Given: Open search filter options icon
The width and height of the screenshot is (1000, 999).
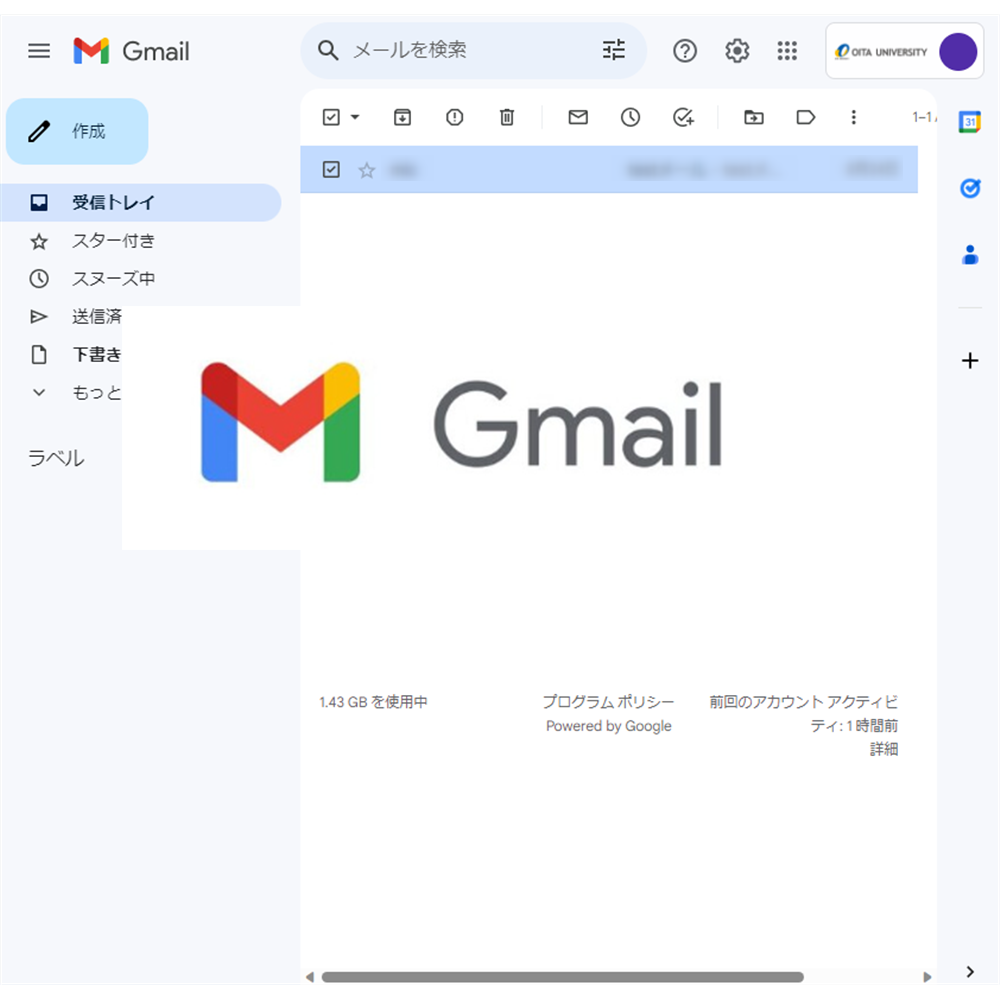Looking at the screenshot, I should (x=614, y=50).
